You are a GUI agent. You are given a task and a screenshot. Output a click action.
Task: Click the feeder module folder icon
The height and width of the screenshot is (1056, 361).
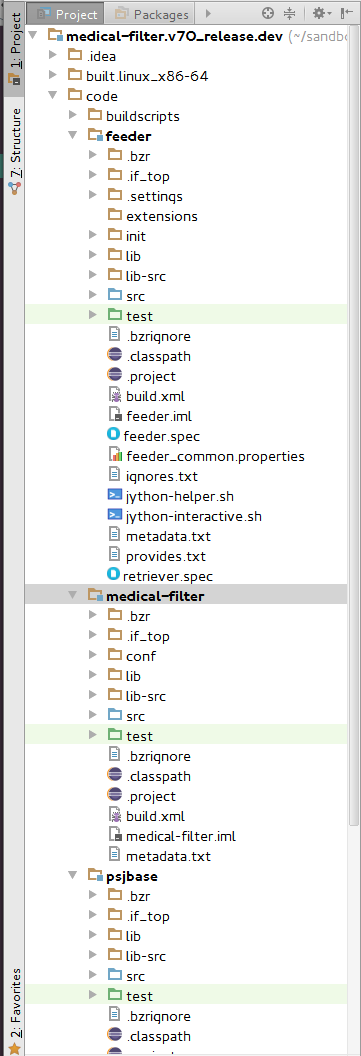[95, 136]
